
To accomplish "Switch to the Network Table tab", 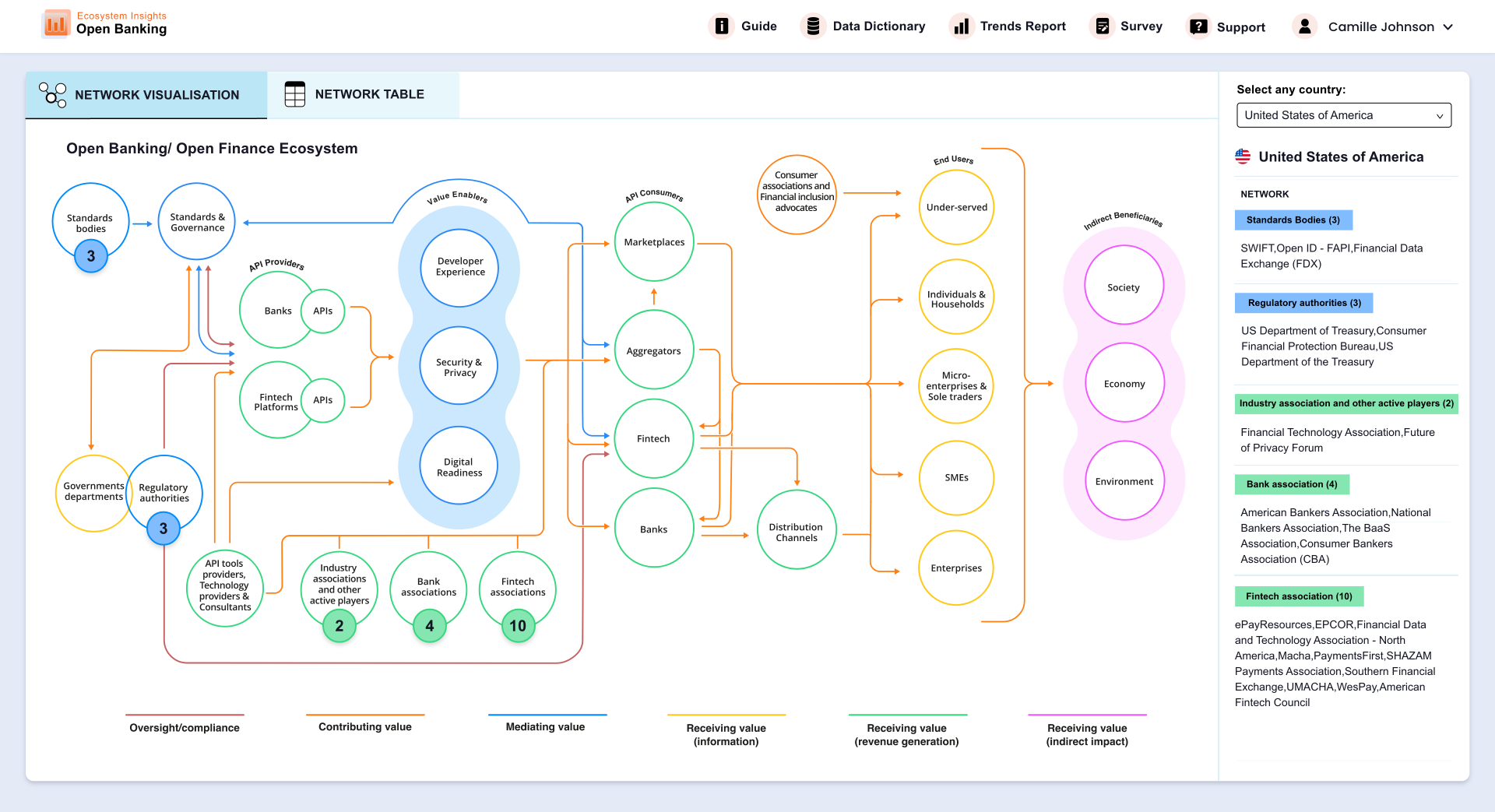I will pos(363,94).
